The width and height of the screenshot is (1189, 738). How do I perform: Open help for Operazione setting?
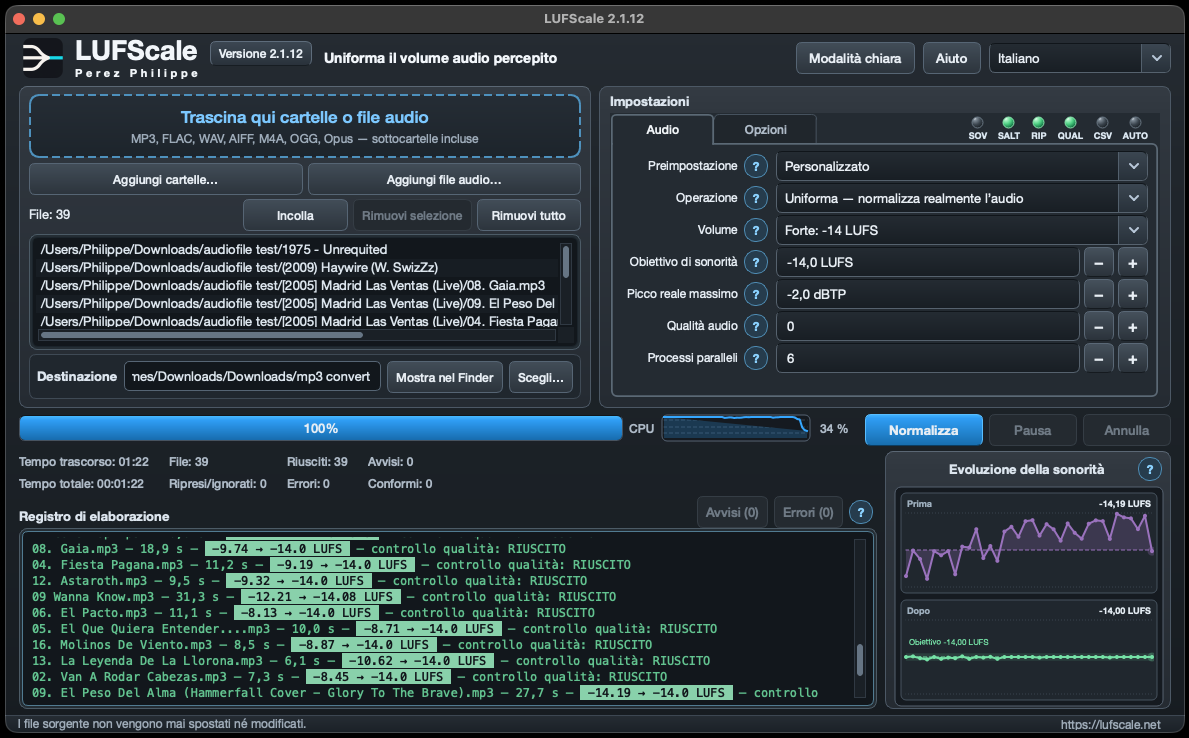pos(755,198)
